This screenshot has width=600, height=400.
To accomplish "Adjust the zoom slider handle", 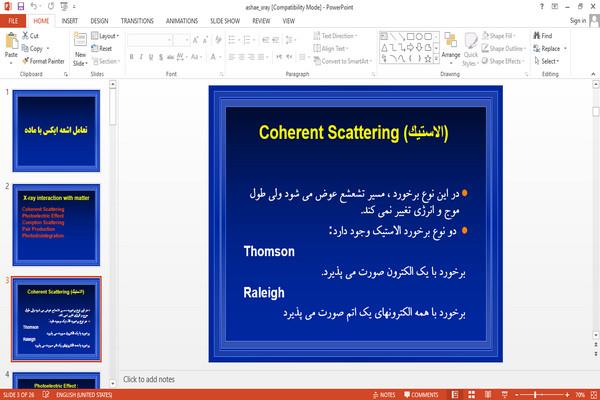I will (535, 395).
